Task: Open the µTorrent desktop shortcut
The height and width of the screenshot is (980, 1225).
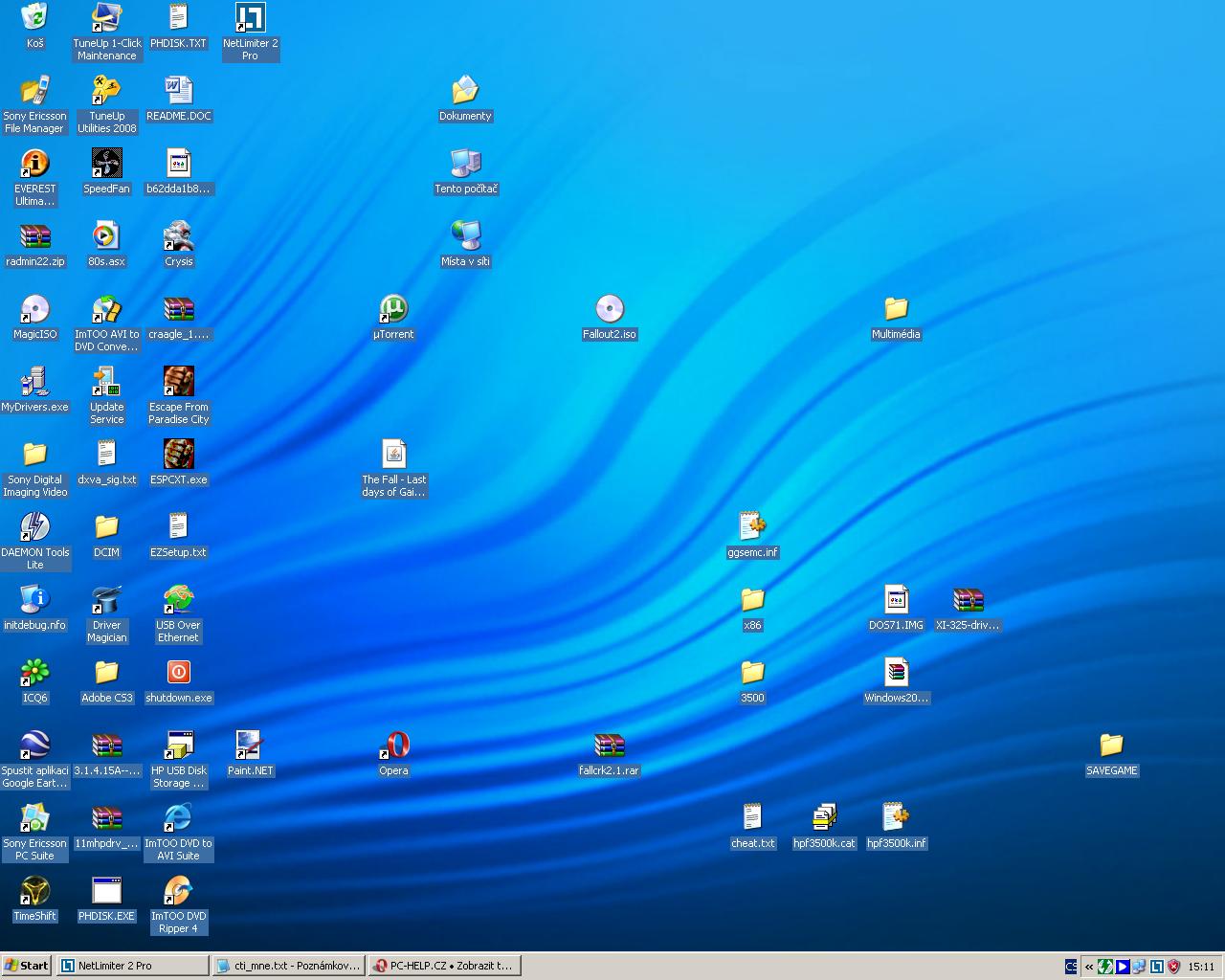Action: click(393, 309)
